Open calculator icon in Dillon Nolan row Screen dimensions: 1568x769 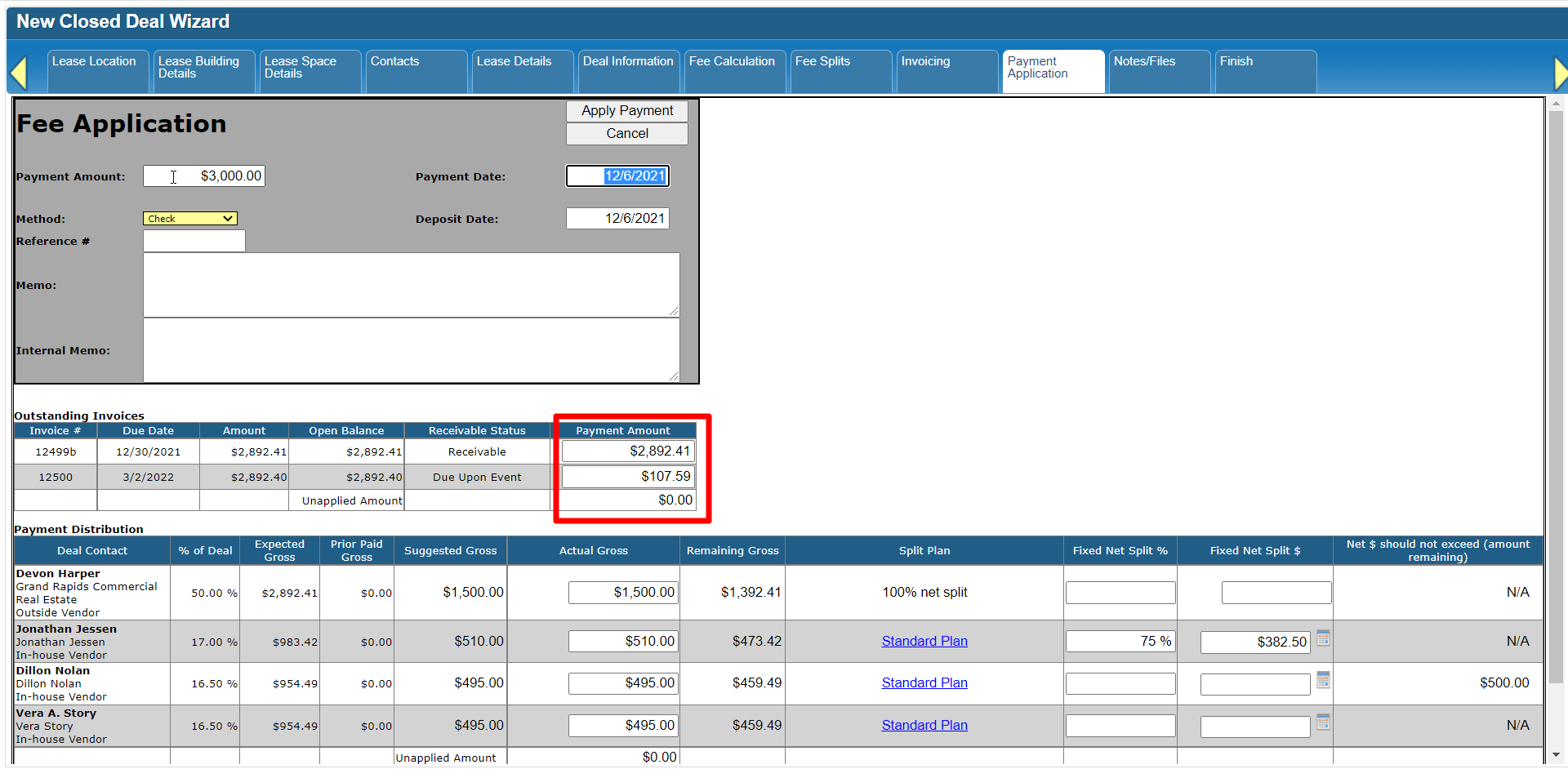pyautogui.click(x=1323, y=680)
